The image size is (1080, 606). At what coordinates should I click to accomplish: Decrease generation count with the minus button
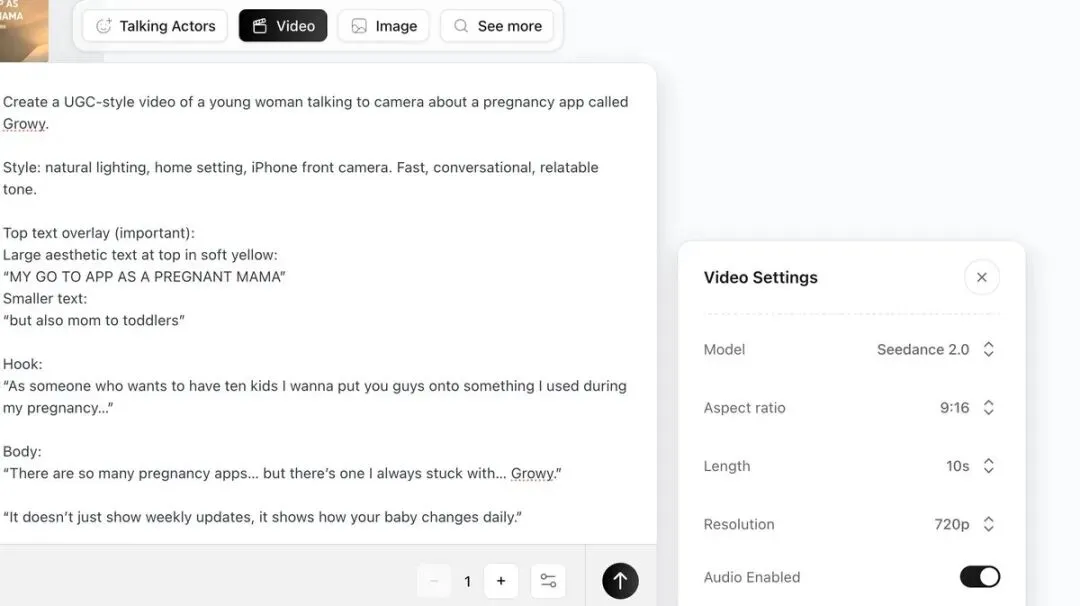(434, 581)
